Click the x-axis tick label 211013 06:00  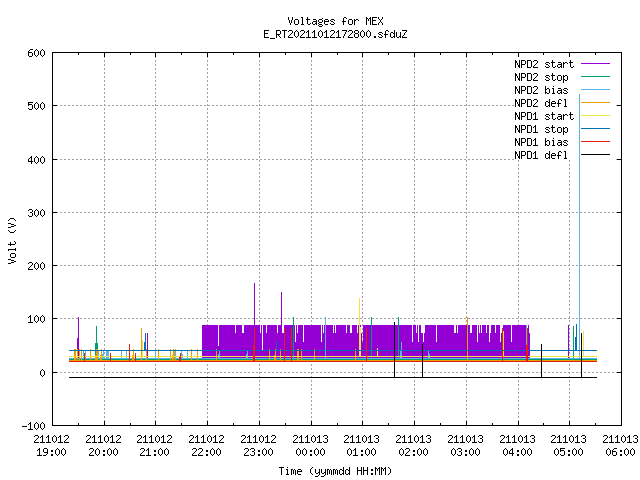tap(620, 446)
